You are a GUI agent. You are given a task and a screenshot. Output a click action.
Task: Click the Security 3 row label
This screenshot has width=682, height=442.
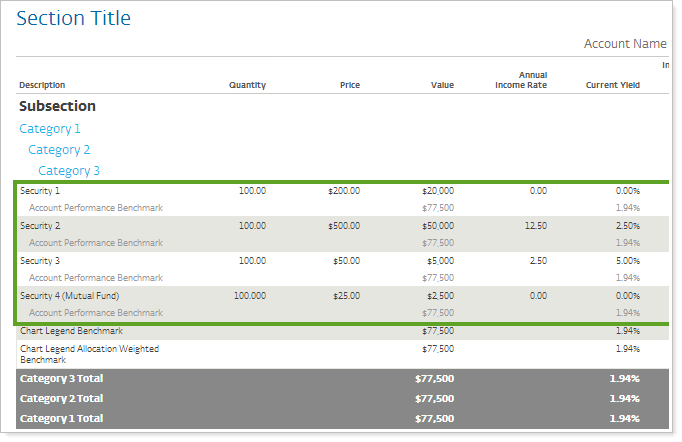tap(40, 261)
